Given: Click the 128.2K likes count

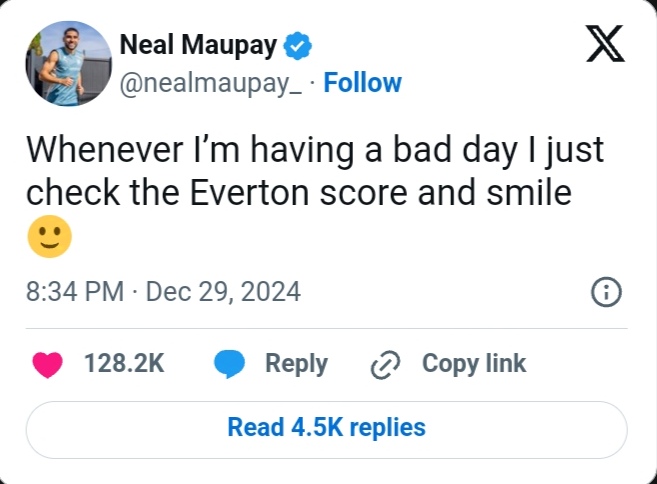Looking at the screenshot, I should tap(124, 364).
